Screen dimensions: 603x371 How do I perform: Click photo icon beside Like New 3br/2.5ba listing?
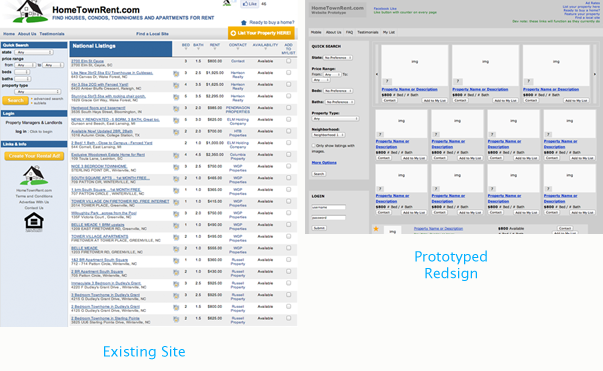pyautogui.click(x=176, y=73)
